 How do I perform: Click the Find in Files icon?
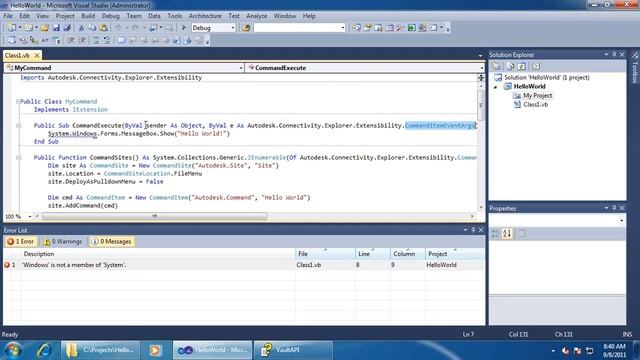click(246, 28)
